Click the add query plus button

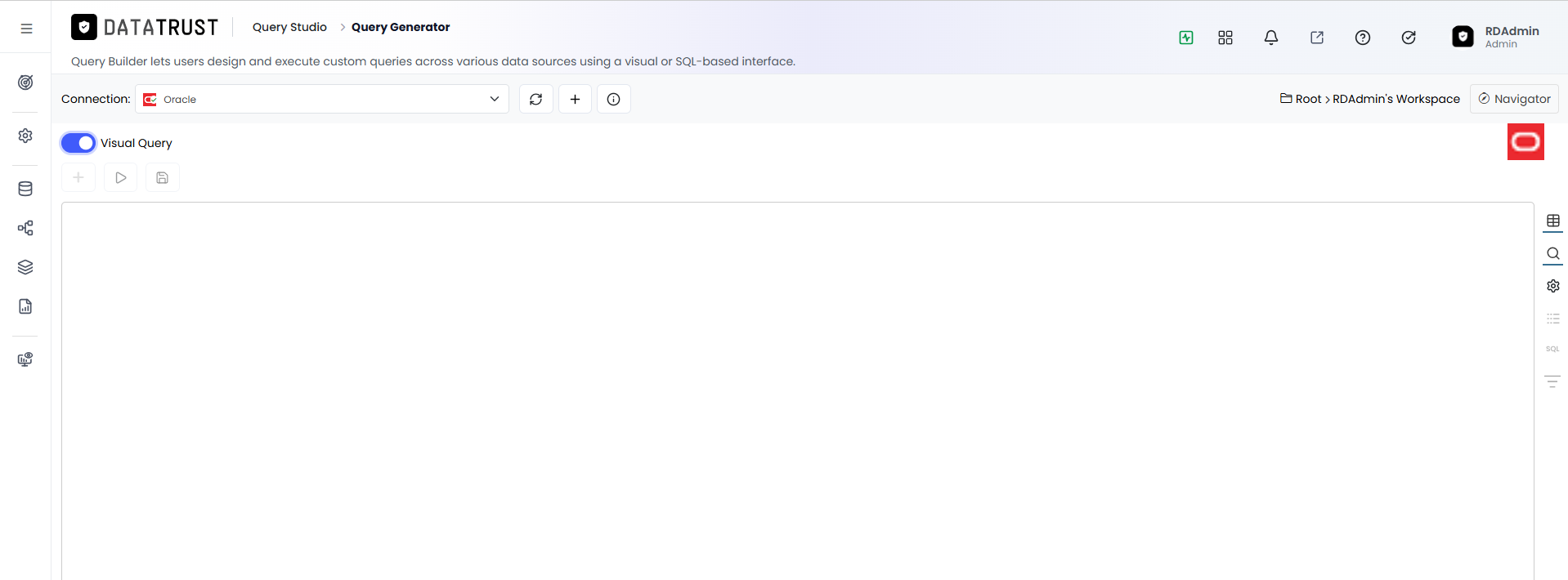(x=78, y=177)
